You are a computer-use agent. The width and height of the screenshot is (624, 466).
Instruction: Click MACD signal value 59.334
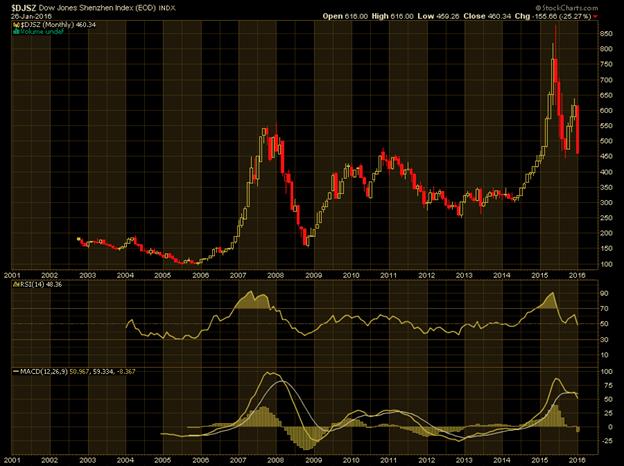[x=103, y=372]
